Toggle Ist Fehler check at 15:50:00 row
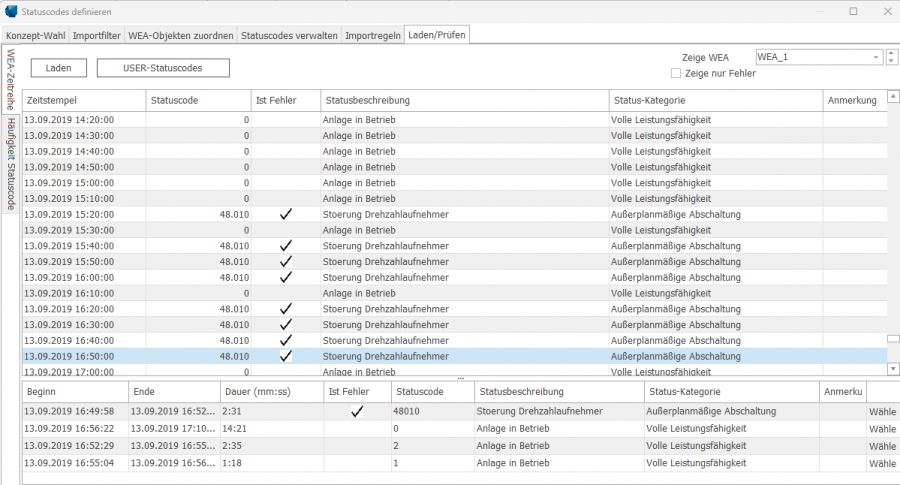 point(286,262)
